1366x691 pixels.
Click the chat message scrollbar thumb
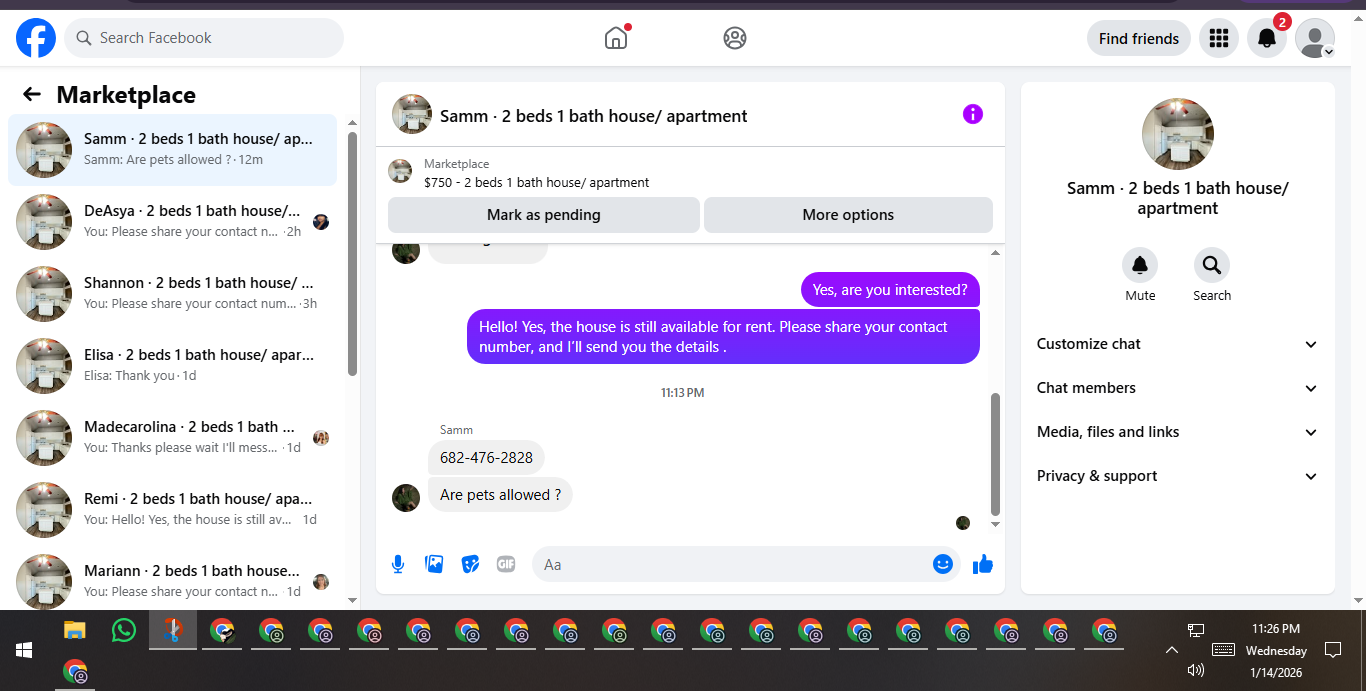pos(995,453)
